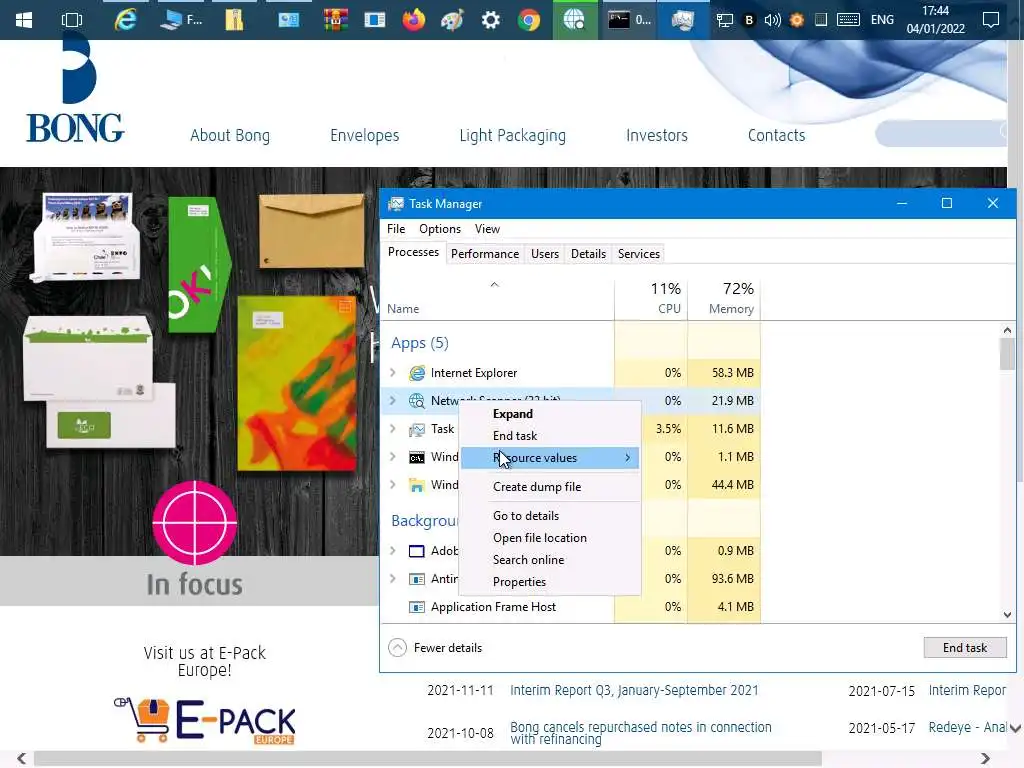Switch to the Performance tab
The height and width of the screenshot is (768, 1024).
coord(485,254)
